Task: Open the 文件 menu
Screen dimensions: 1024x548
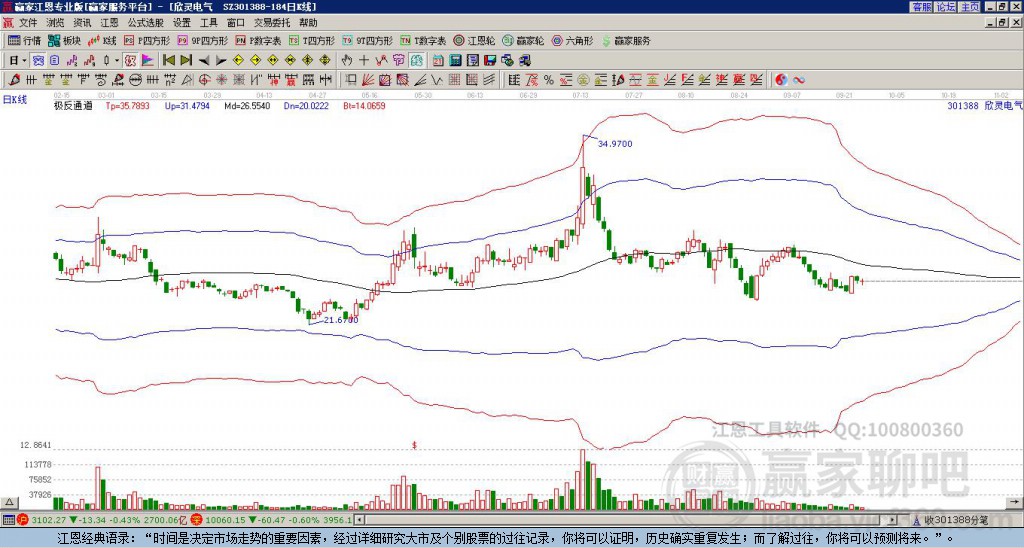Action: (x=28, y=23)
